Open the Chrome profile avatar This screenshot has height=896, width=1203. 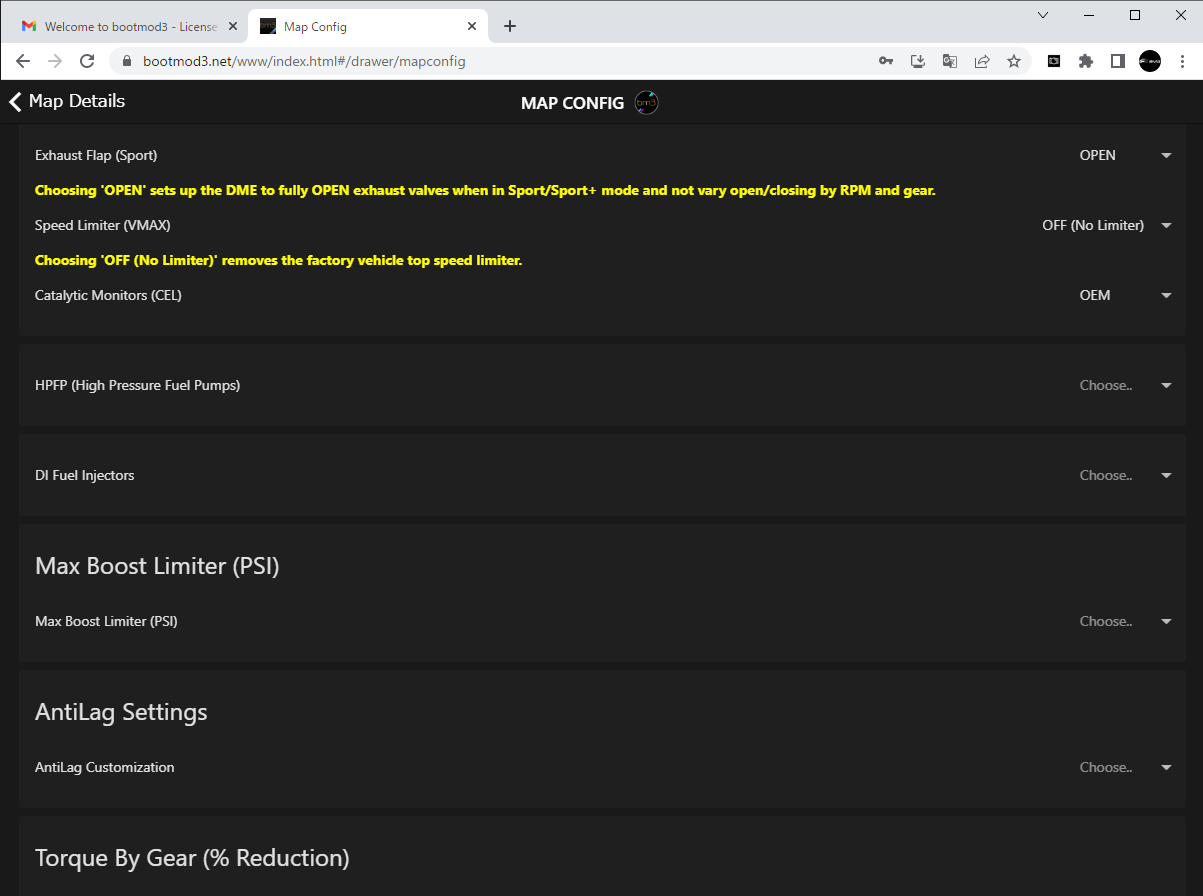1150,61
